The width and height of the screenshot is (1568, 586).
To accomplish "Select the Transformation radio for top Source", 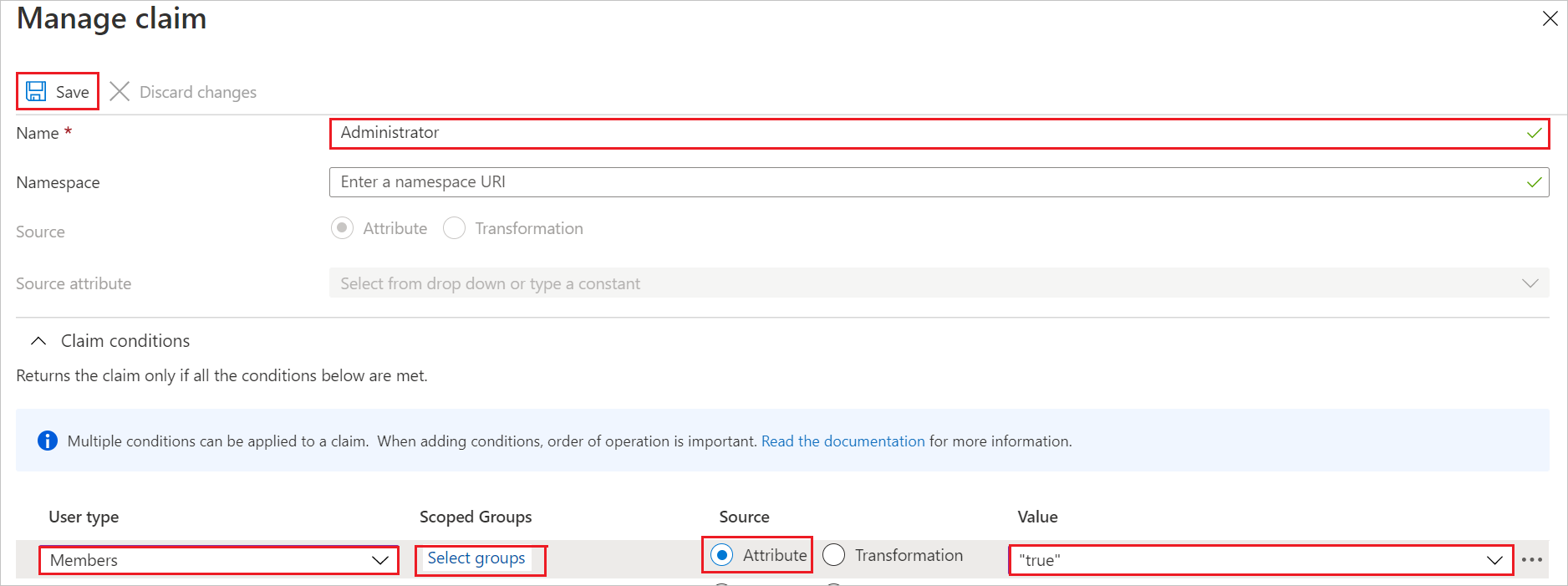I will [x=454, y=228].
